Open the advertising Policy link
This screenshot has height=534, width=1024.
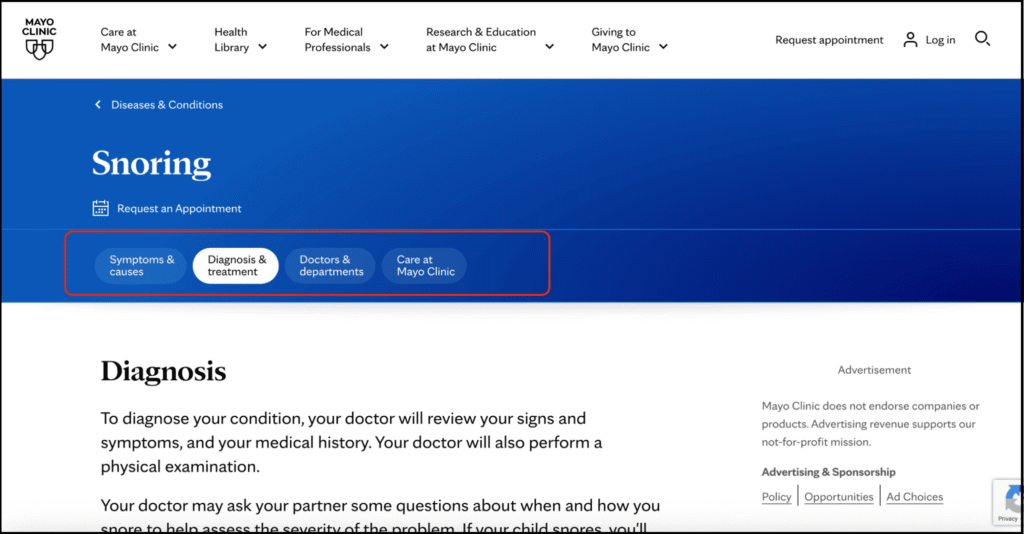(776, 497)
